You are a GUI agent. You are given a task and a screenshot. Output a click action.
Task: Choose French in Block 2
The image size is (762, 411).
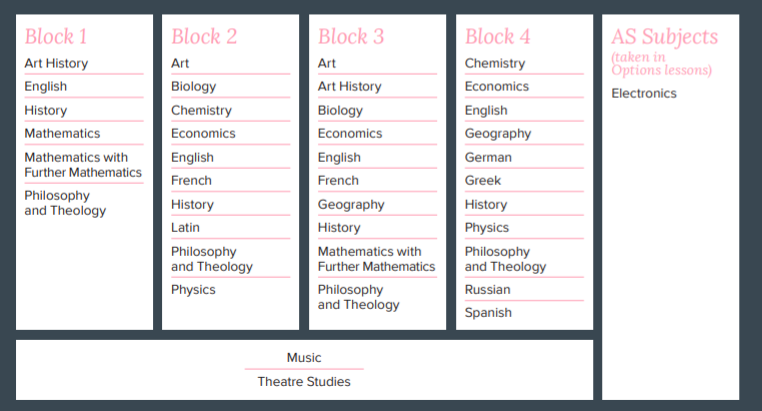click(x=191, y=180)
